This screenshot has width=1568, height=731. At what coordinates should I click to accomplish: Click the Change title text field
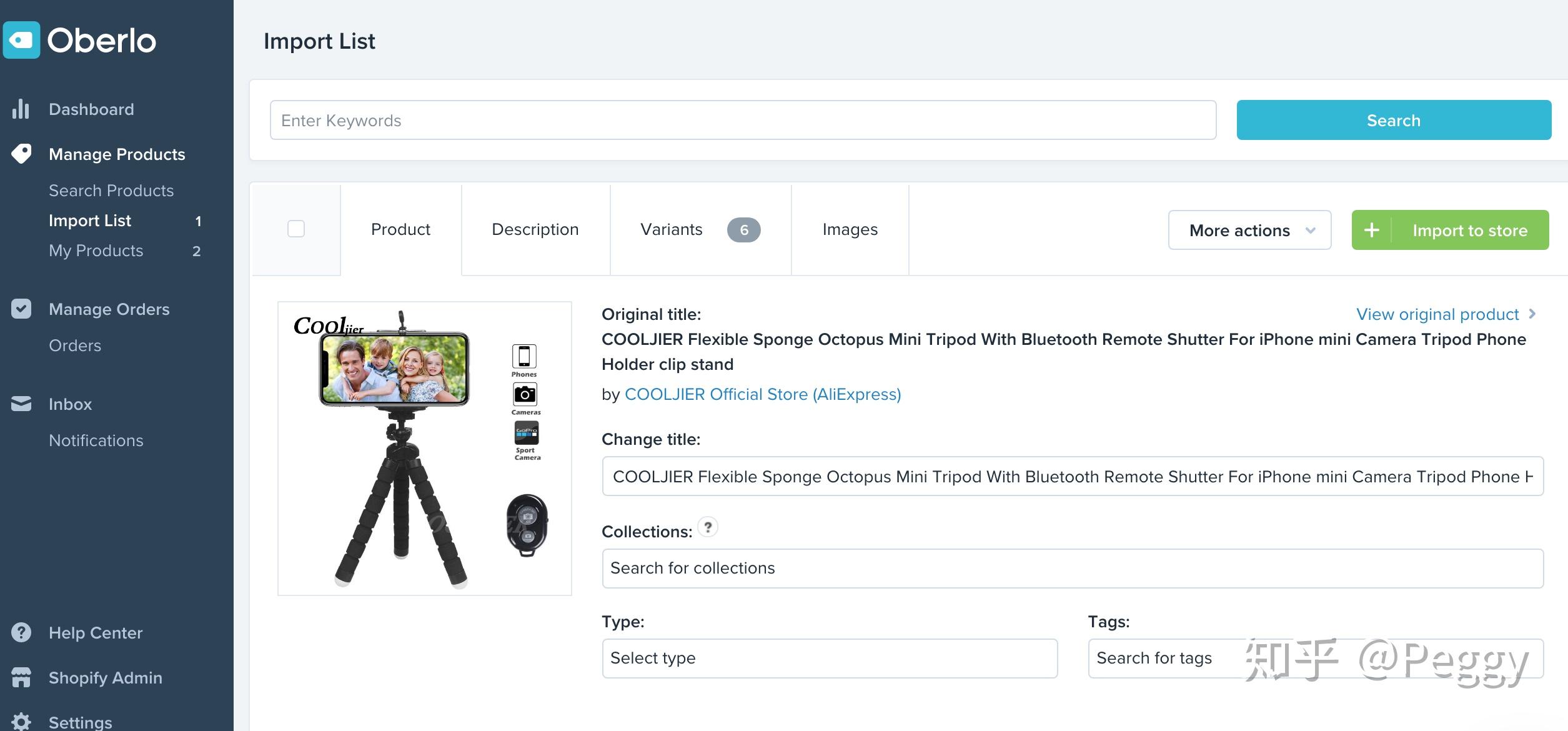pos(1073,476)
